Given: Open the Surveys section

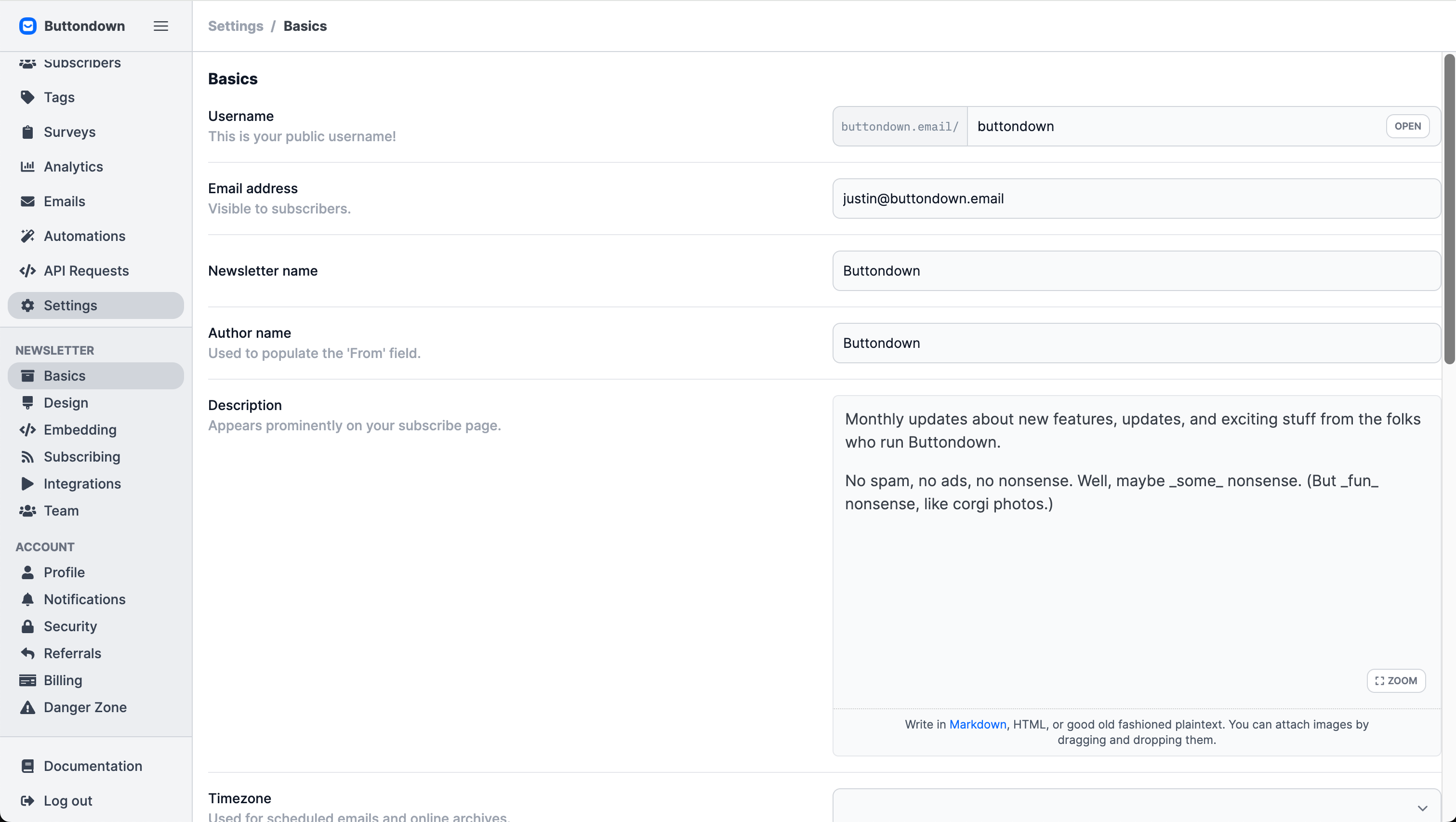Looking at the screenshot, I should click(x=96, y=132).
